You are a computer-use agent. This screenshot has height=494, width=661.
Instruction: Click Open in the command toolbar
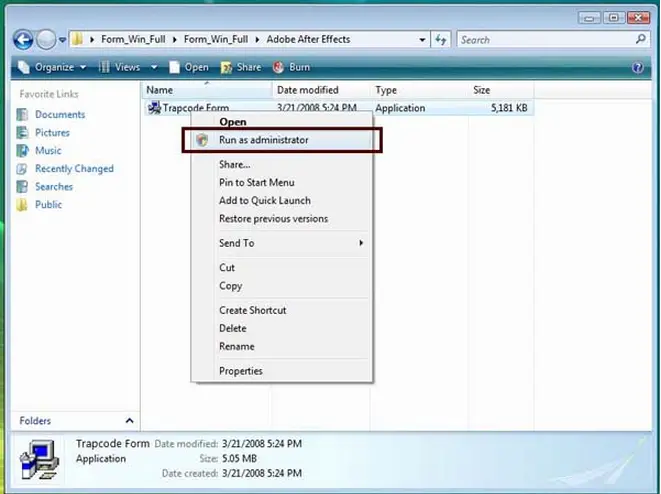(x=189, y=67)
